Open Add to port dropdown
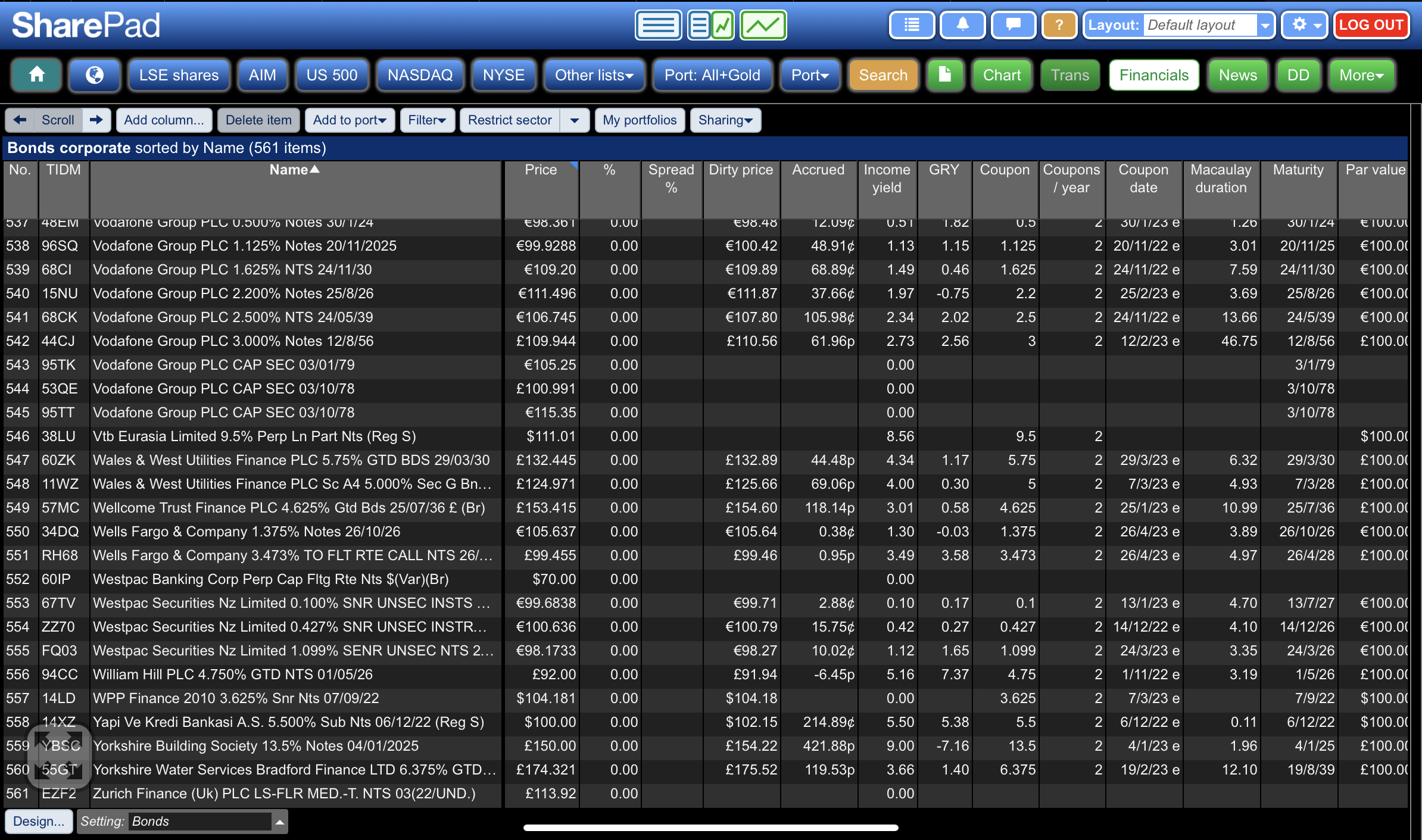Viewport: 1422px width, 840px height. coord(350,120)
